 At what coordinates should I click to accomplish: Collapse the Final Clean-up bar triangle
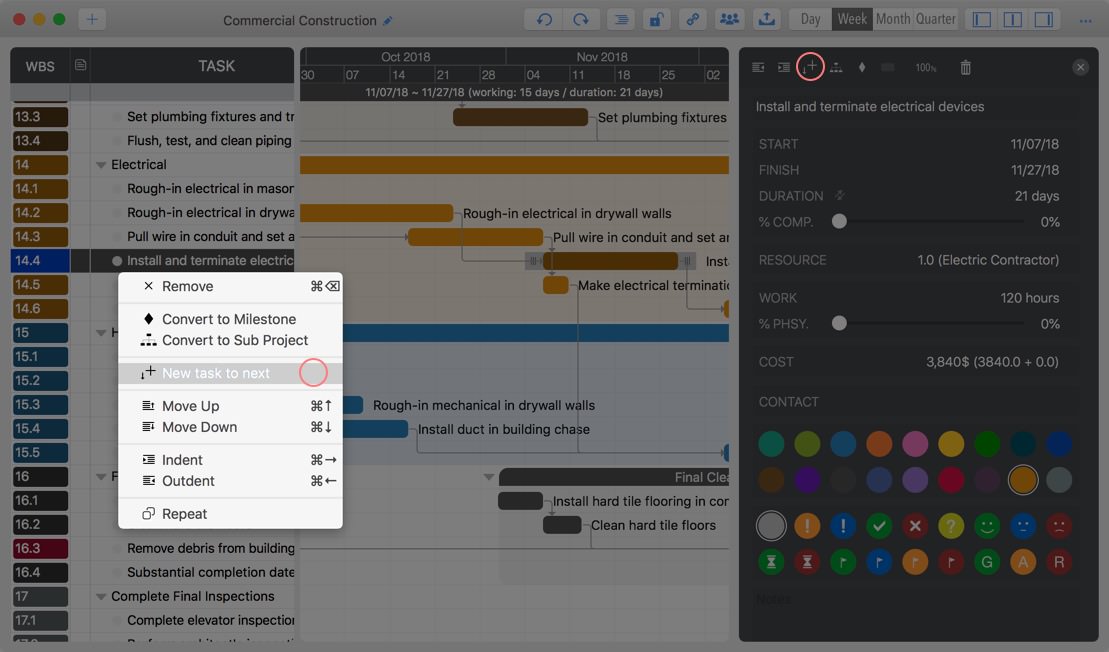click(489, 477)
